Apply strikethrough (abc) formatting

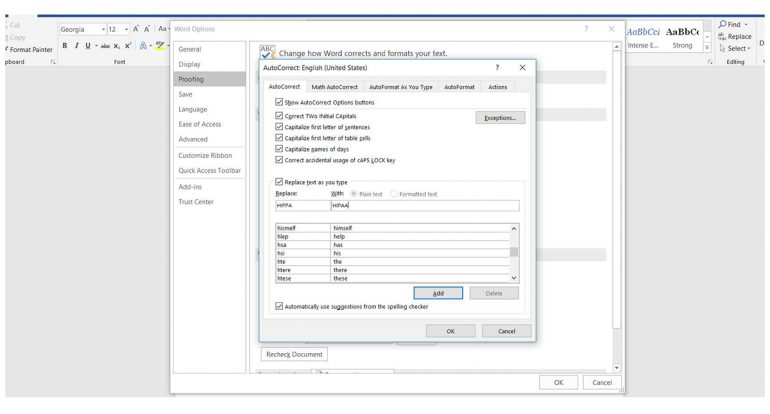(105, 46)
